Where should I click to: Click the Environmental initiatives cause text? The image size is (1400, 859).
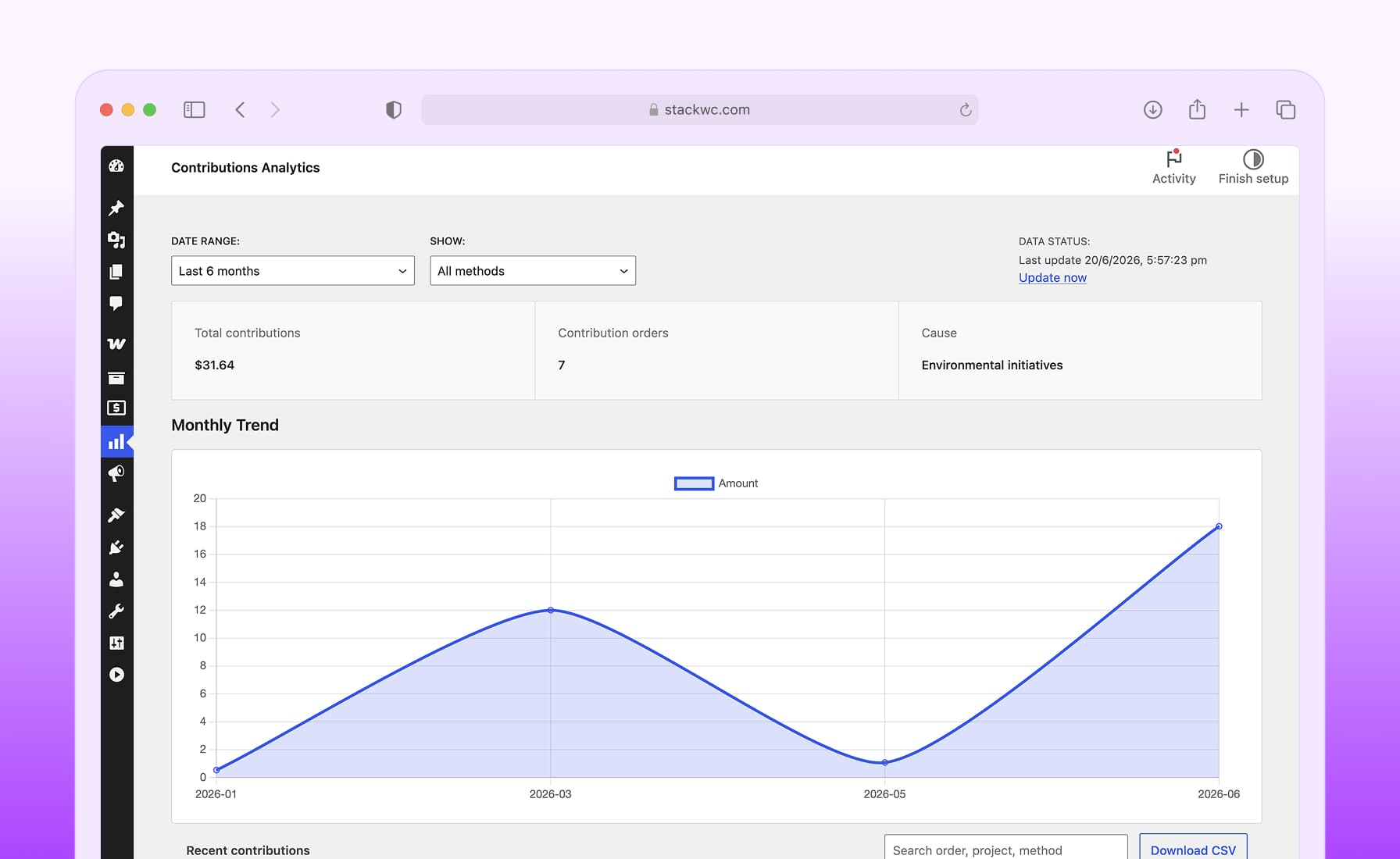click(x=992, y=365)
